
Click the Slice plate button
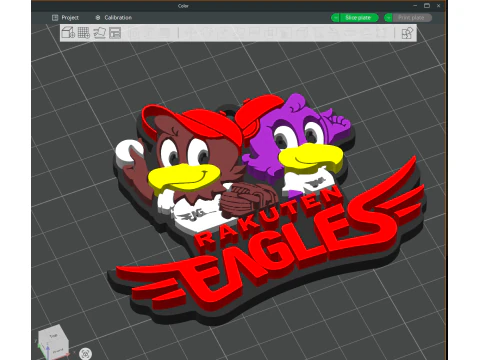(x=359, y=18)
